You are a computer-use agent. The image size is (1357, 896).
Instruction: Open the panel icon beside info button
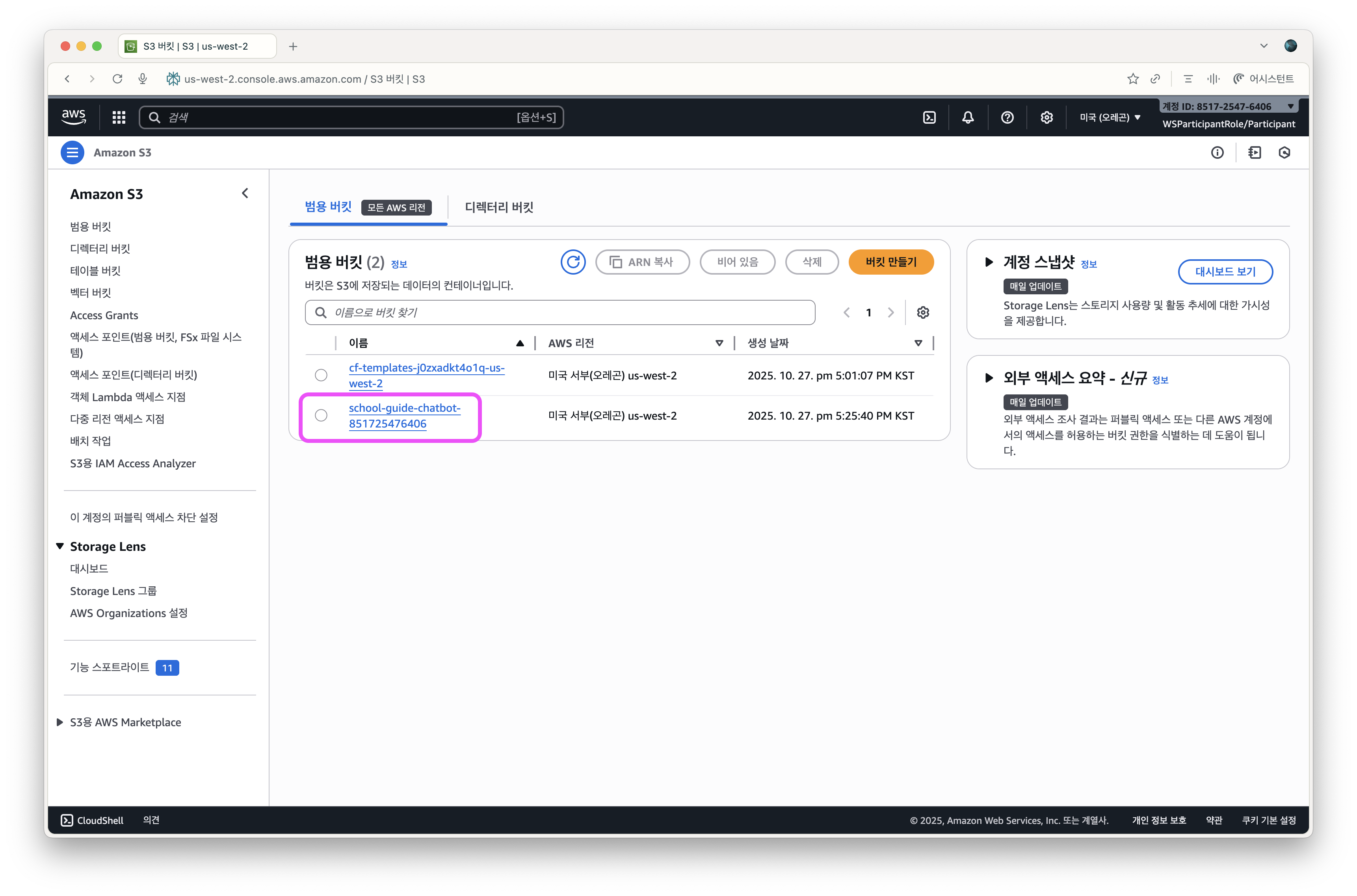pos(1255,152)
